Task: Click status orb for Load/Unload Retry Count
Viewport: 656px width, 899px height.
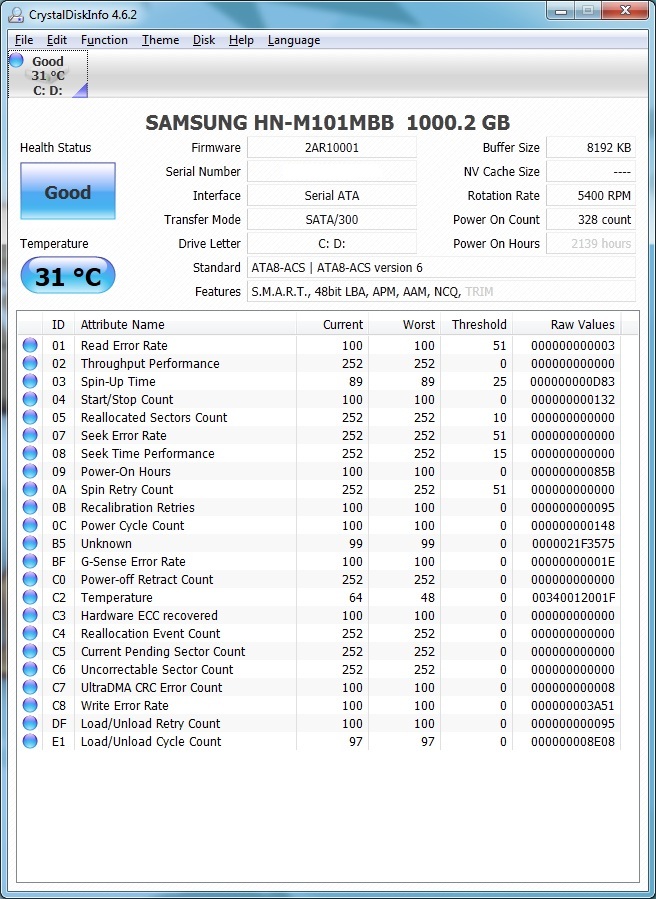Action: (30, 723)
